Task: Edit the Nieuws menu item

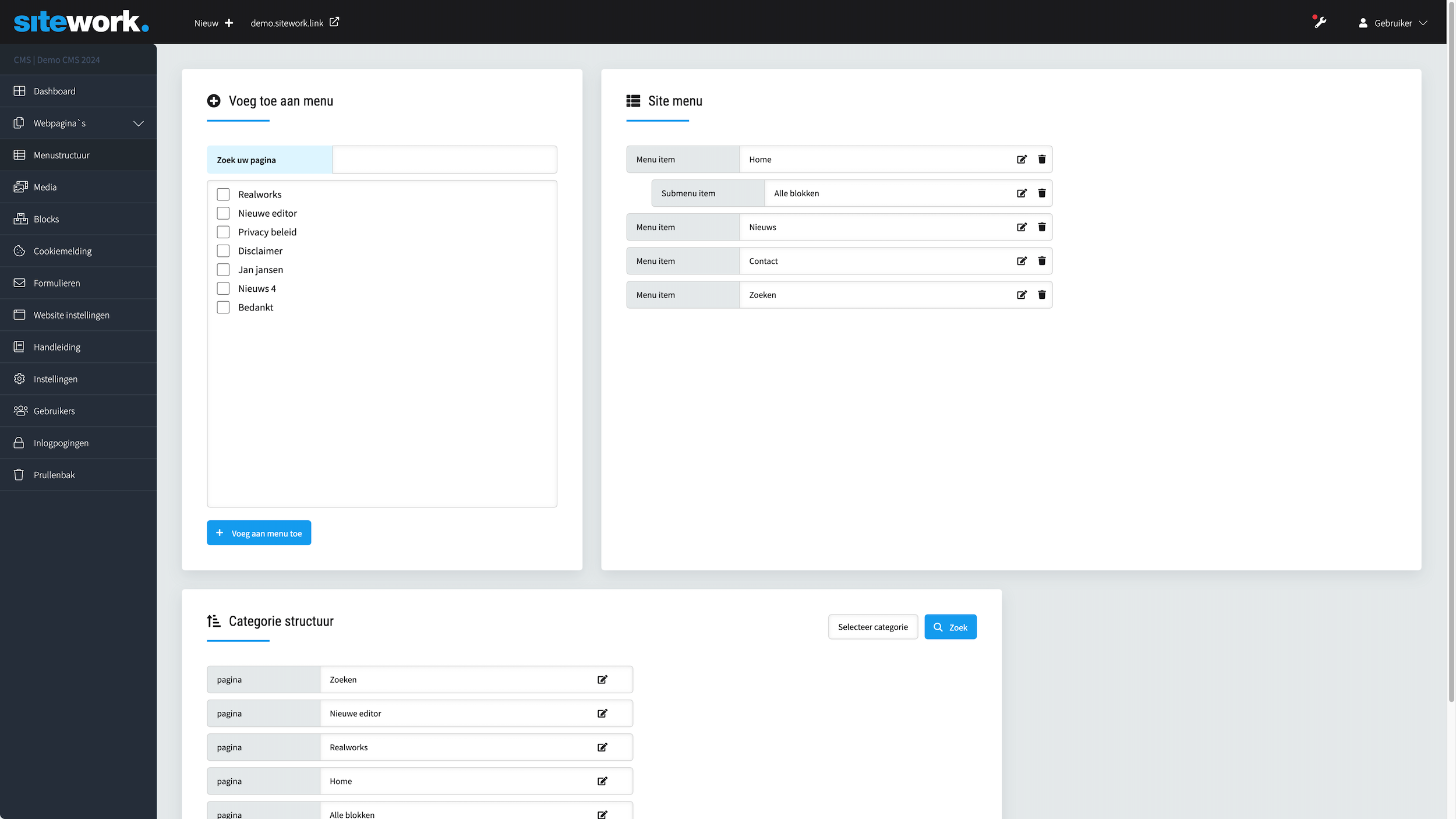Action: 1022,227
